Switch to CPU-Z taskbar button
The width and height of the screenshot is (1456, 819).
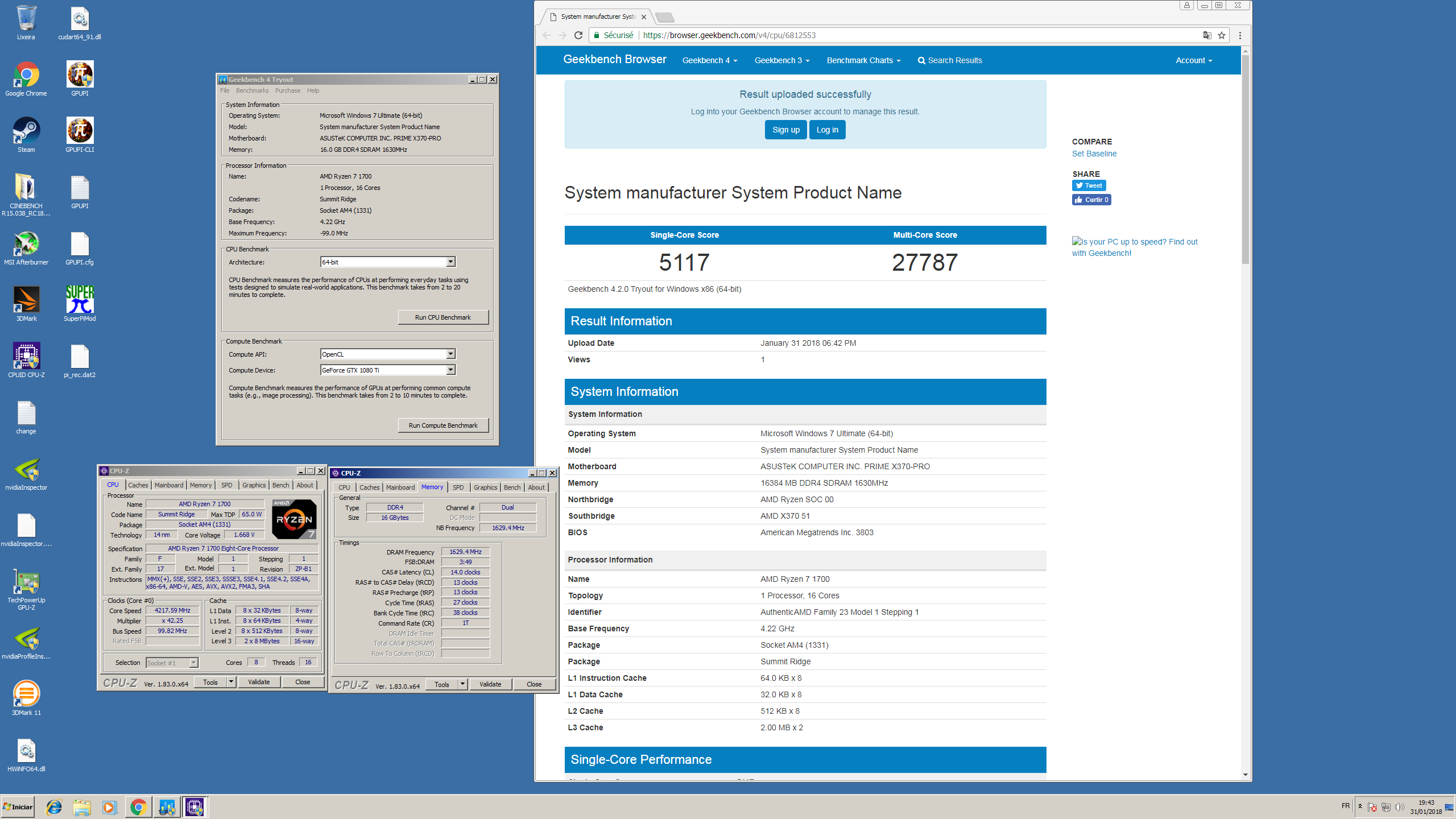pyautogui.click(x=195, y=807)
